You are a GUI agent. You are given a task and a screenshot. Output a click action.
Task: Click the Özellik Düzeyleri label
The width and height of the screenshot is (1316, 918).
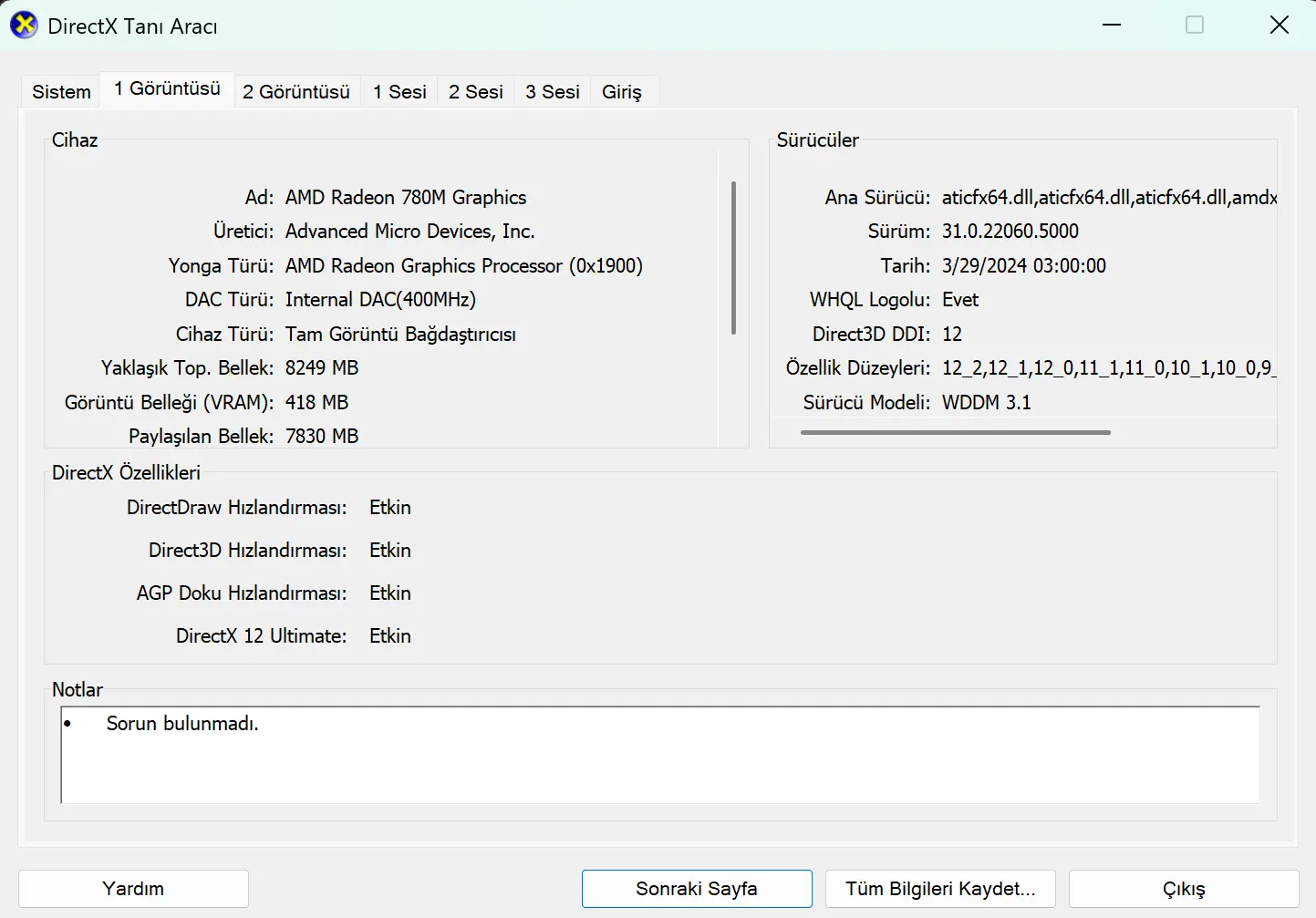pos(858,368)
